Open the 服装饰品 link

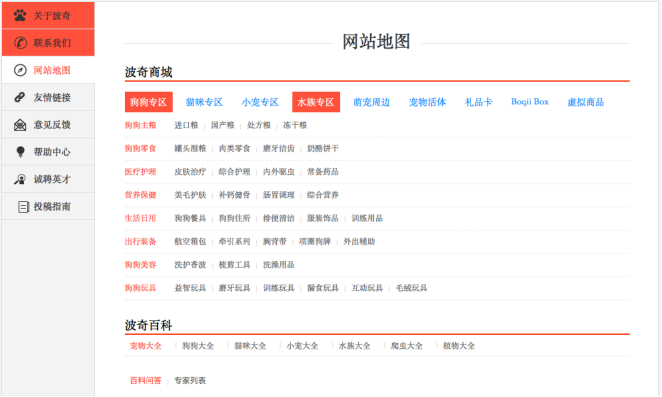(323, 218)
